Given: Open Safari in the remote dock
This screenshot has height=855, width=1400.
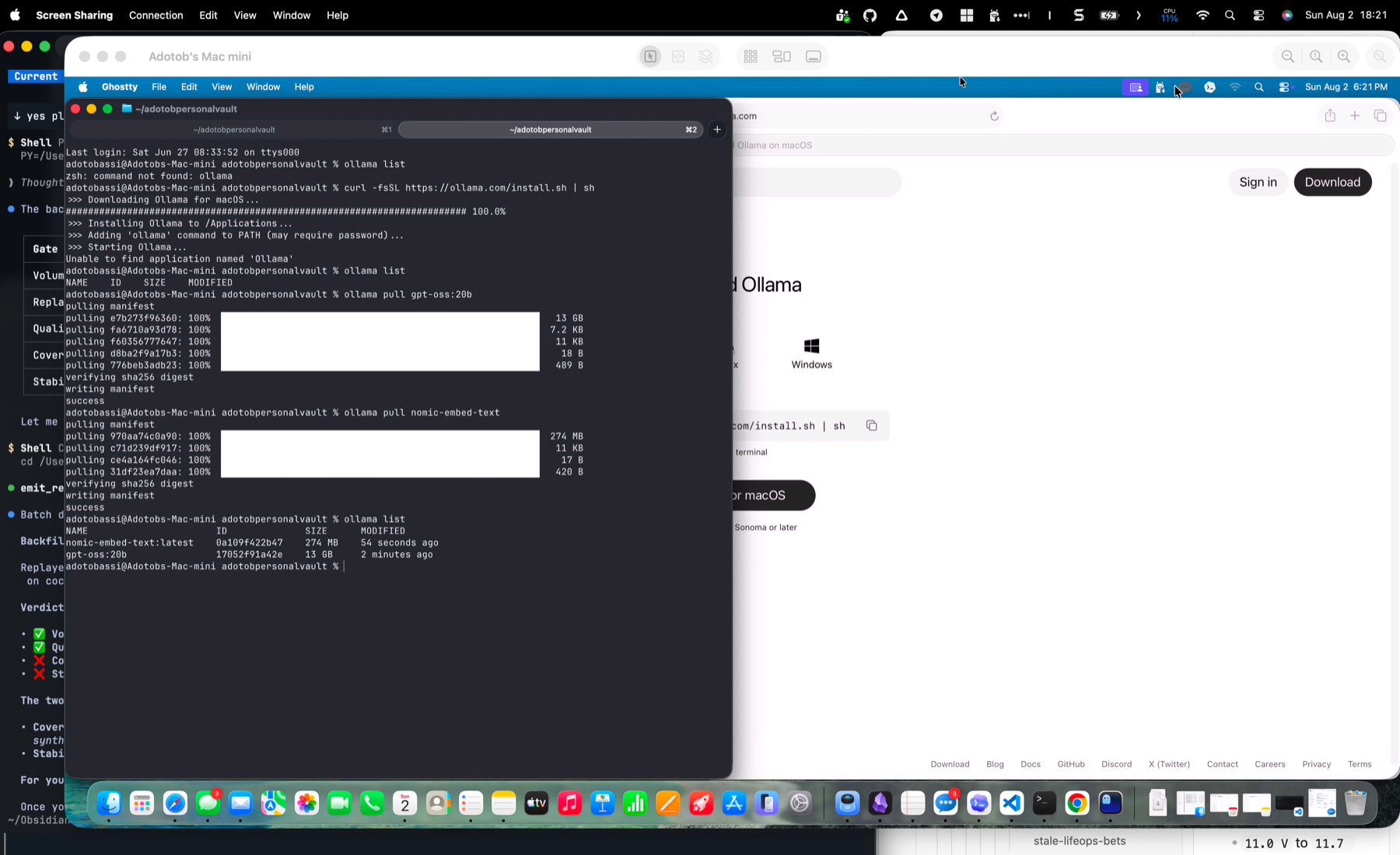Looking at the screenshot, I should (175, 803).
